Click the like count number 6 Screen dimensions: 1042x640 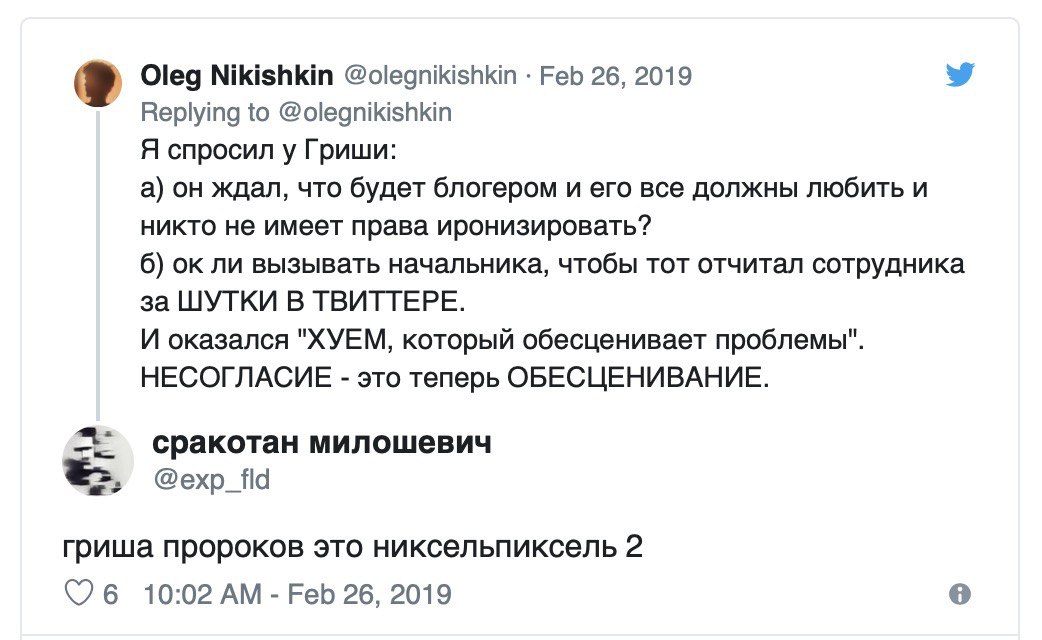tap(111, 595)
